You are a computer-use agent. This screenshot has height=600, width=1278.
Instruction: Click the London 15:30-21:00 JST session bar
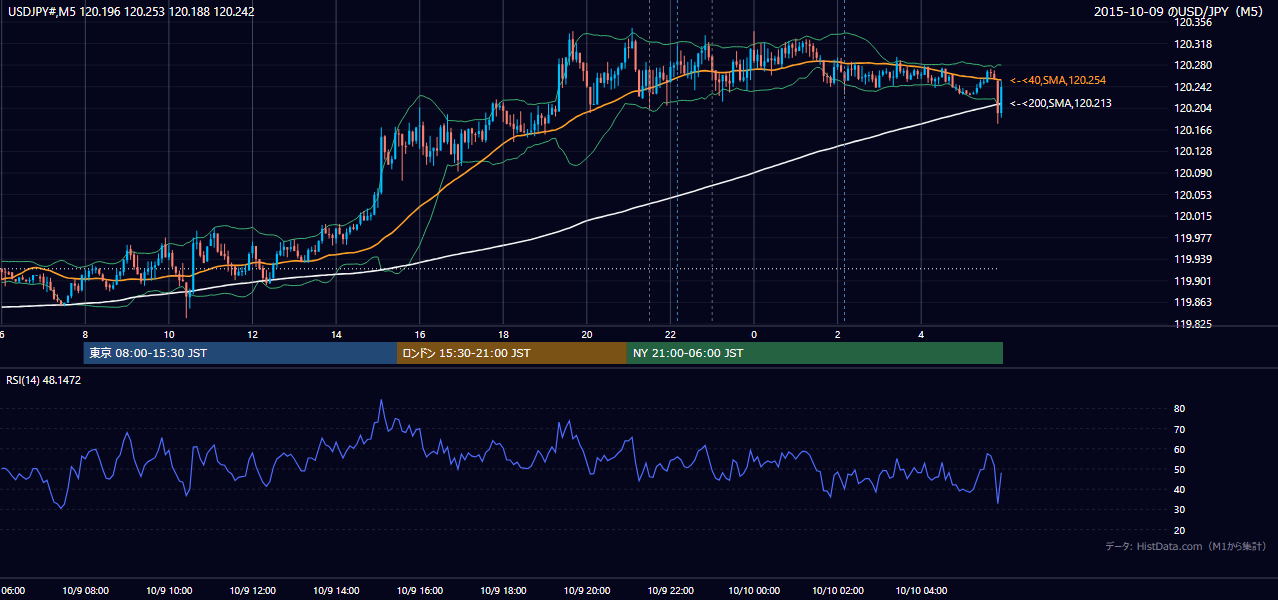(512, 353)
